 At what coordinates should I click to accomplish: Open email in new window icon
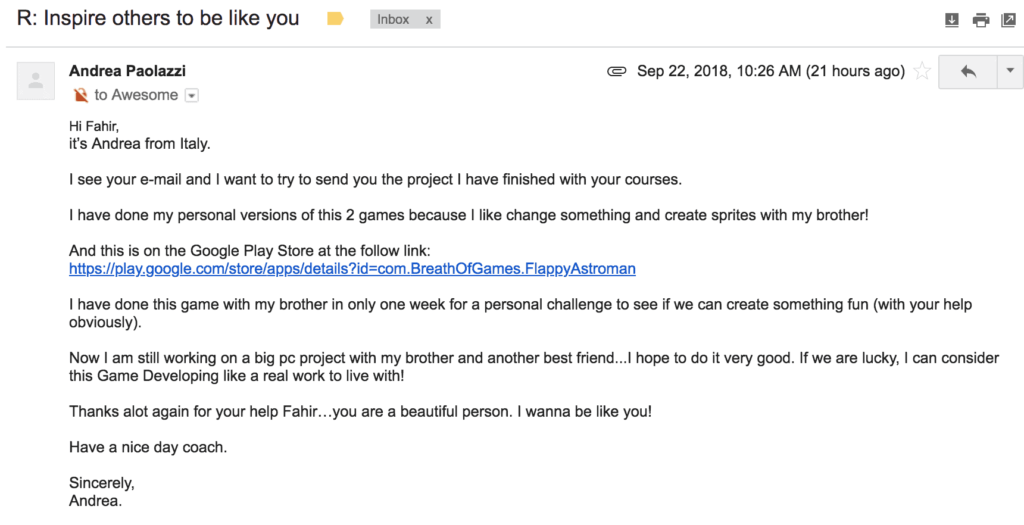point(1008,20)
